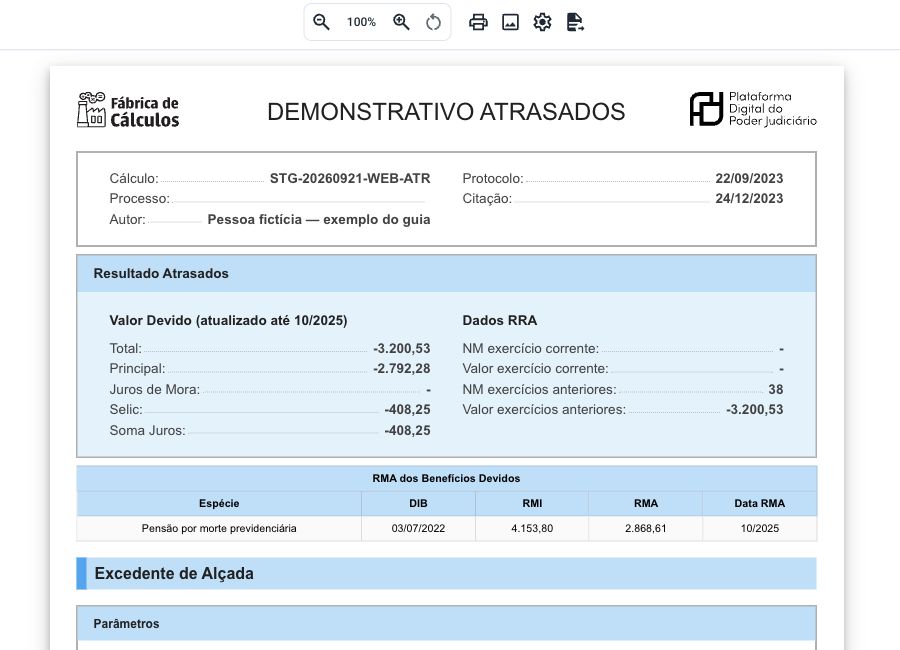Zoom in with the magnifier plus icon

click(401, 22)
